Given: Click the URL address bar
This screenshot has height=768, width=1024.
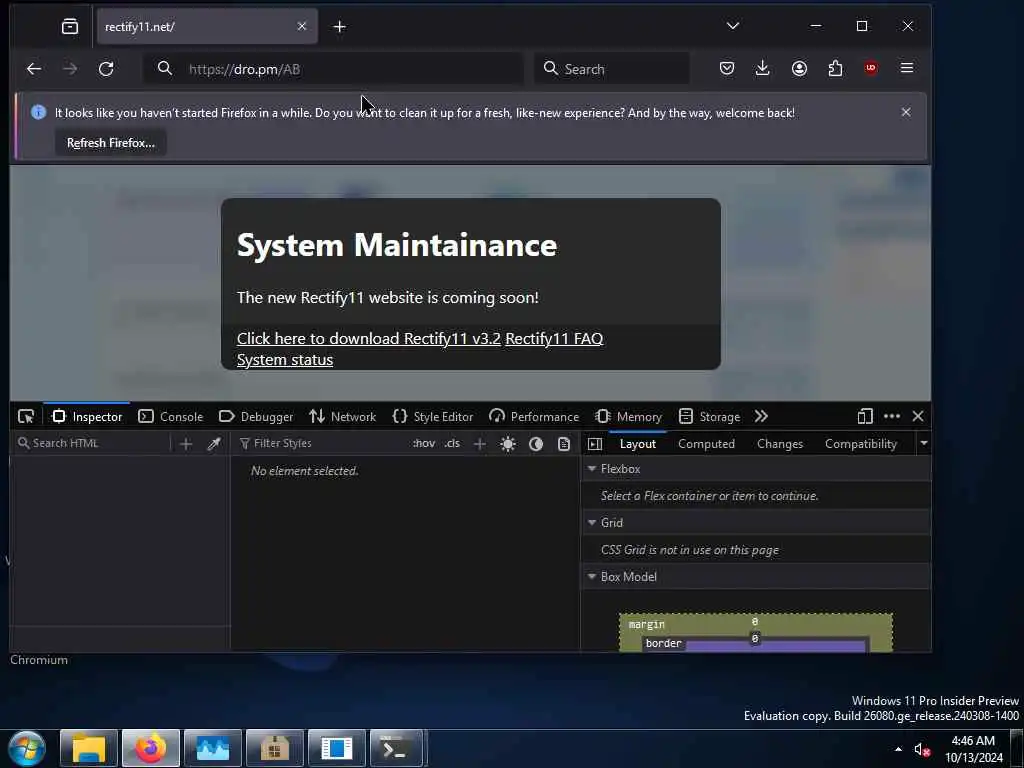Looking at the screenshot, I should [333, 69].
